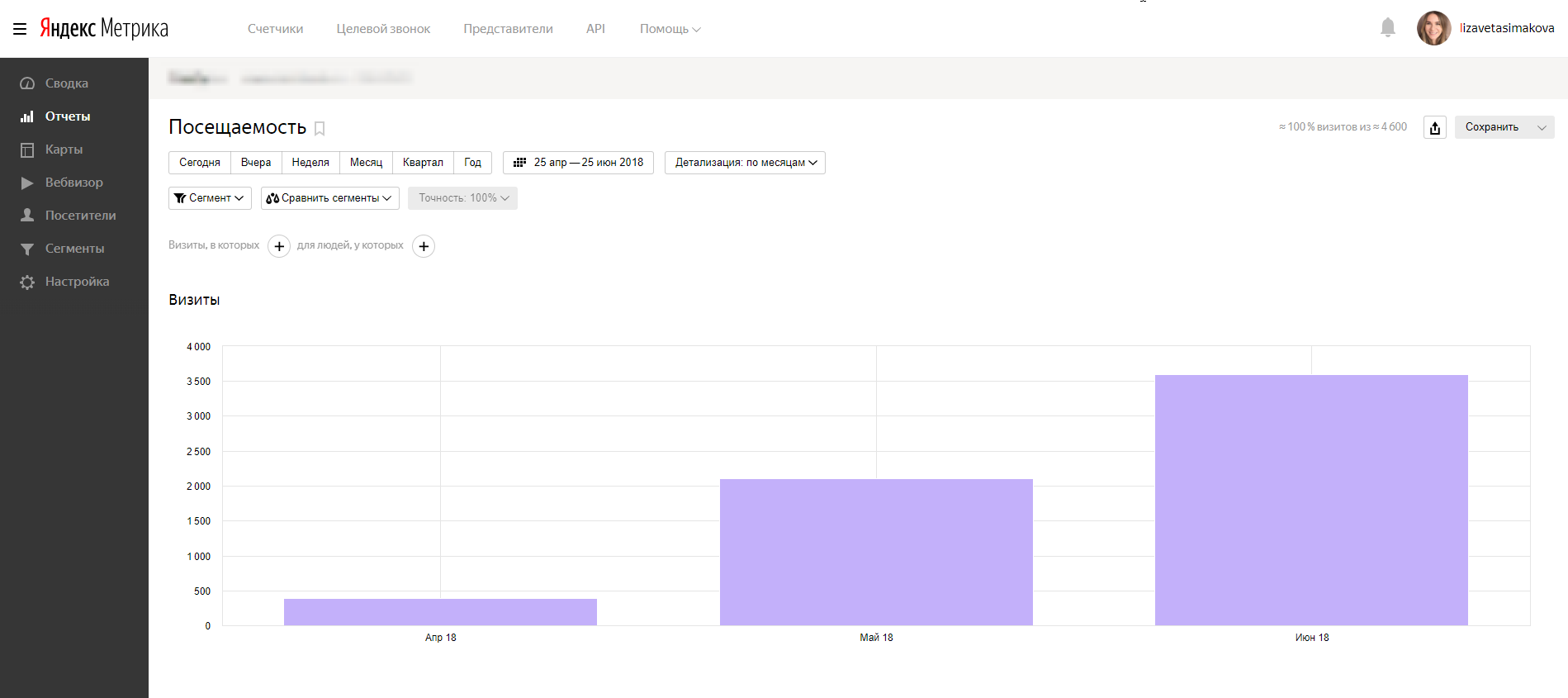1568x698 pixels.
Task: Click the Карты layout icon
Action: tap(27, 150)
